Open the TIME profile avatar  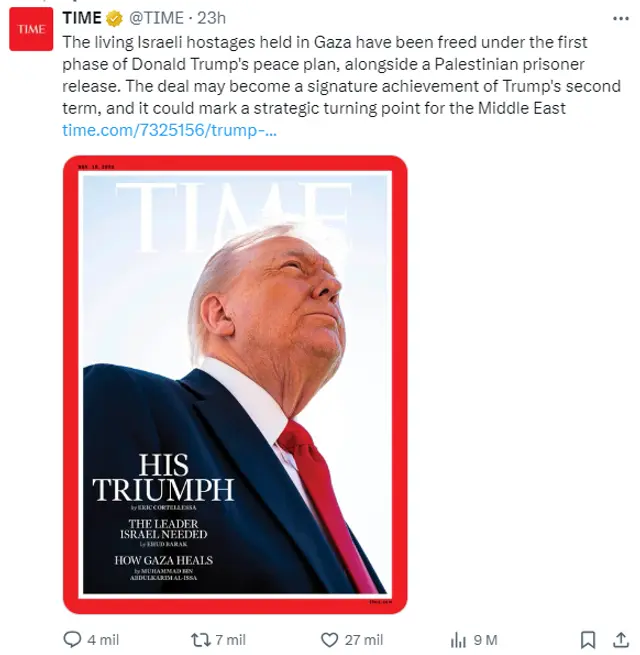point(30,30)
